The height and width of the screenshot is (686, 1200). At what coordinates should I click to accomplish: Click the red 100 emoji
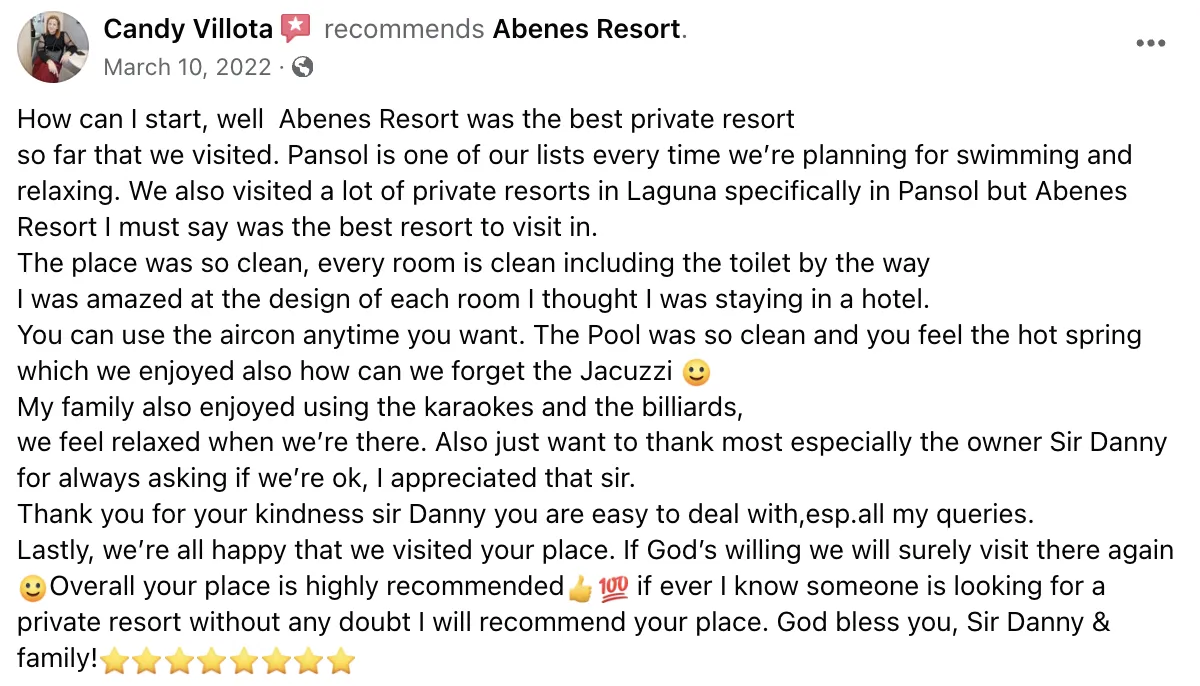coord(612,588)
